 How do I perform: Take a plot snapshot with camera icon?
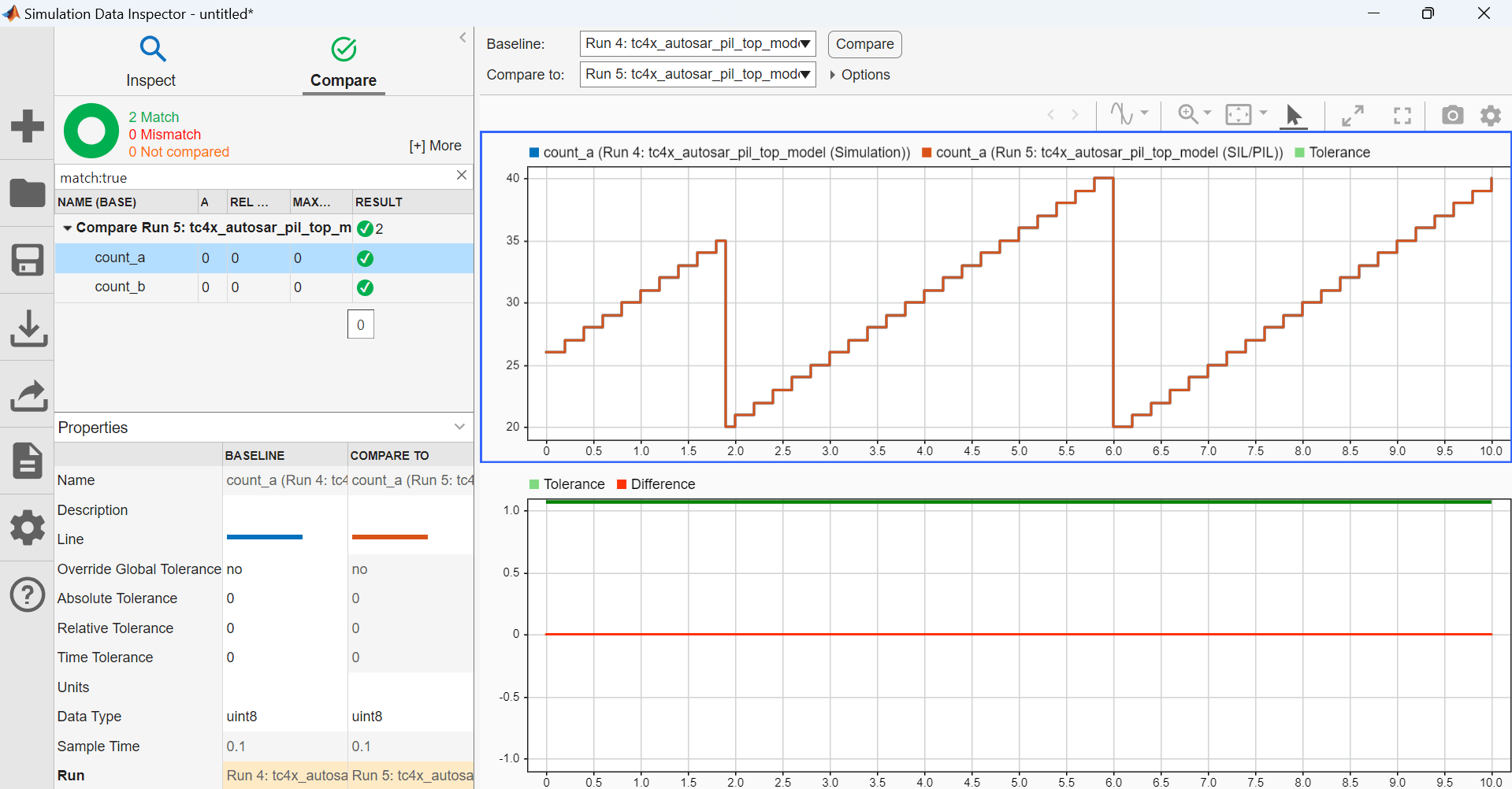1452,116
